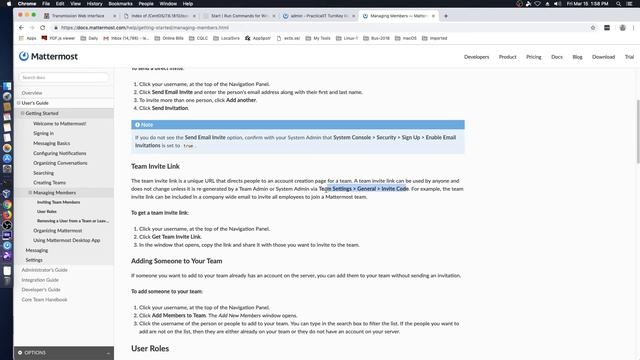Open Using Mattermost Desktop App page
The image size is (640, 360).
tap(67, 240)
